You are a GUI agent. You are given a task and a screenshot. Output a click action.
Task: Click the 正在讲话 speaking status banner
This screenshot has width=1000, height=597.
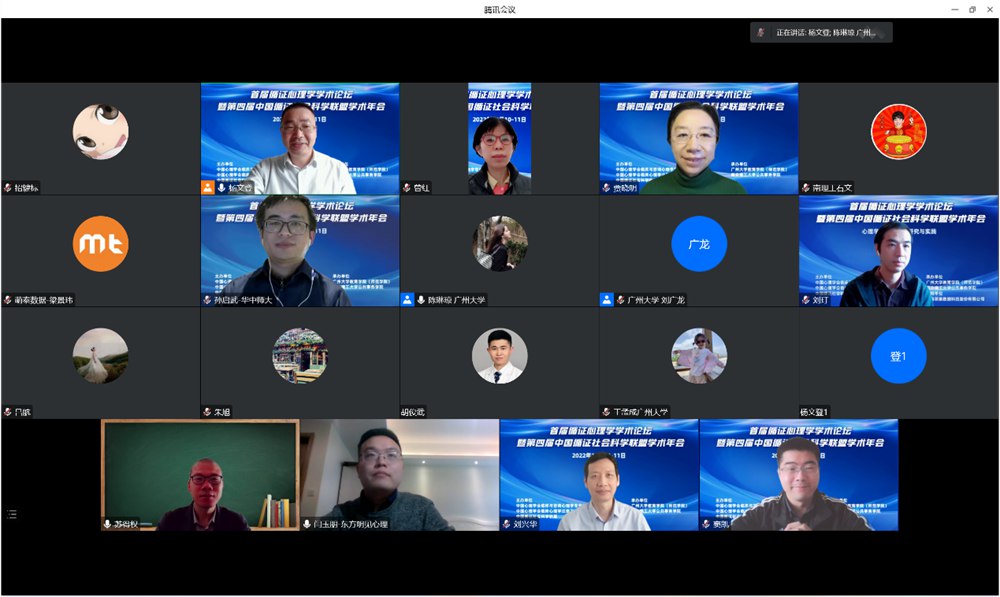(821, 32)
